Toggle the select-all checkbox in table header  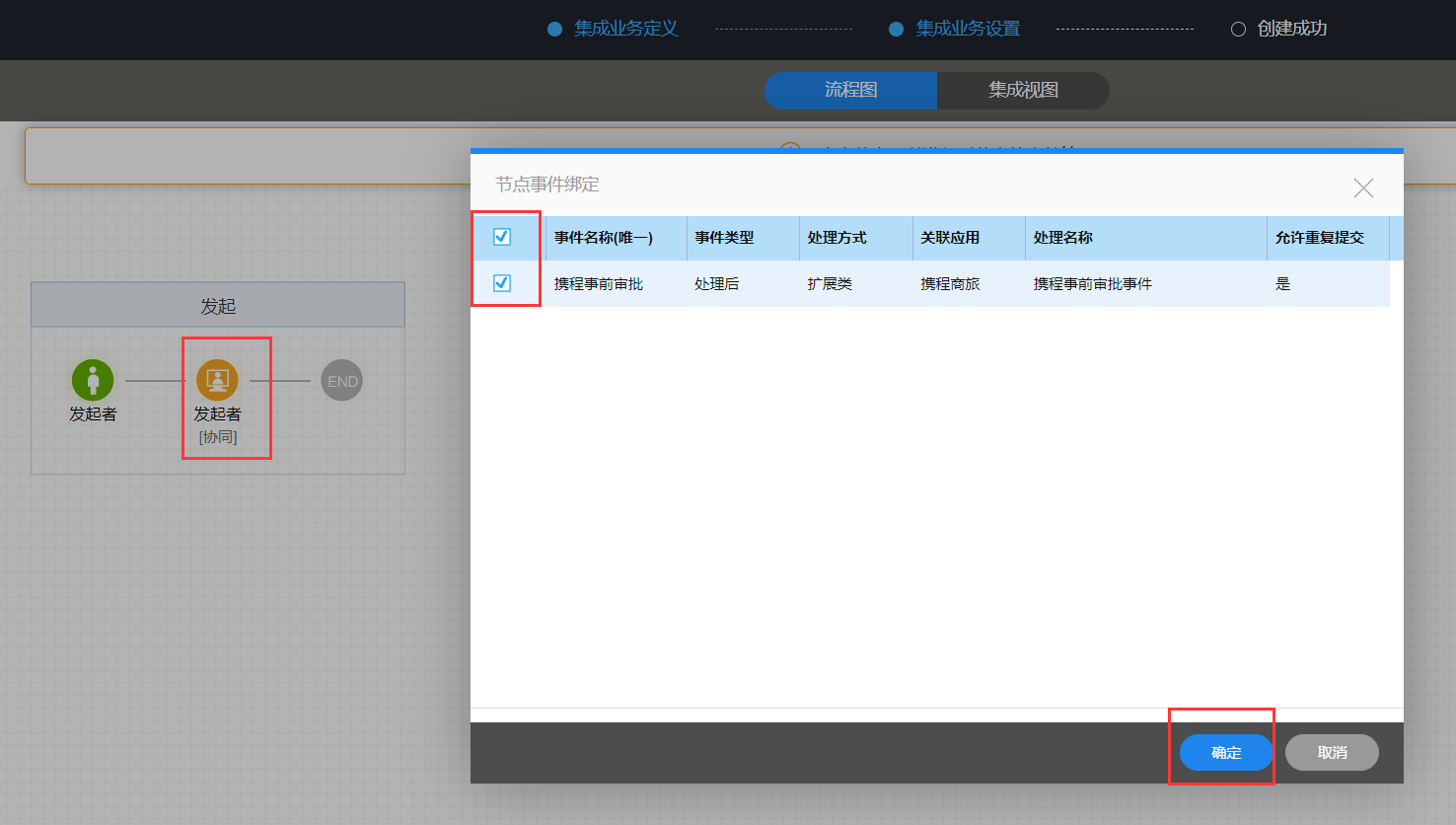point(502,237)
